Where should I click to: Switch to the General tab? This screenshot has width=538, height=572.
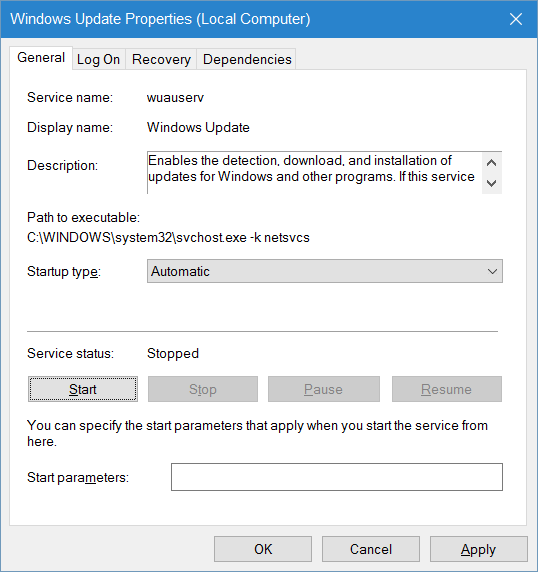pyautogui.click(x=41, y=58)
